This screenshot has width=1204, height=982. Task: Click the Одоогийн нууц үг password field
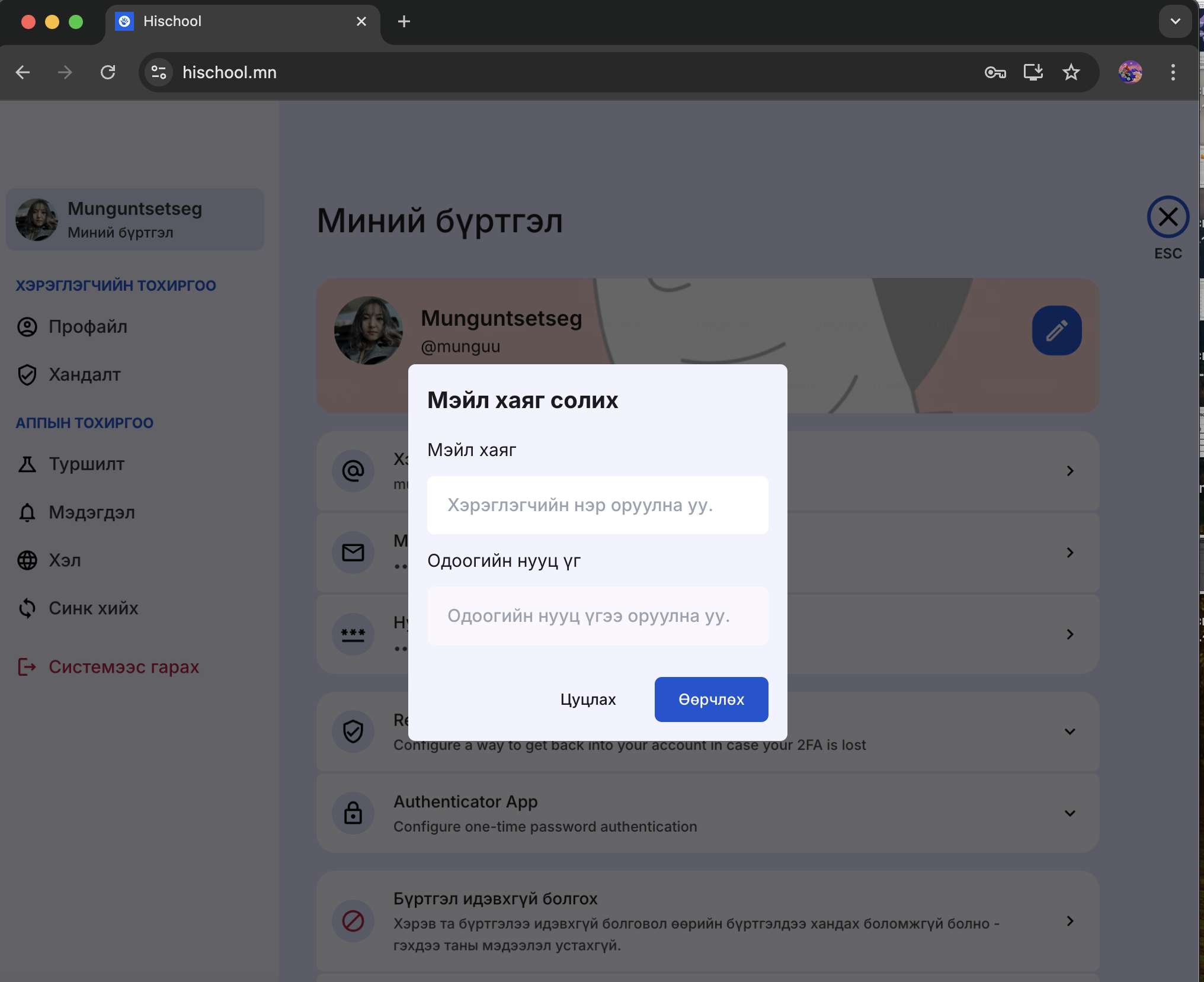pyautogui.click(x=597, y=616)
